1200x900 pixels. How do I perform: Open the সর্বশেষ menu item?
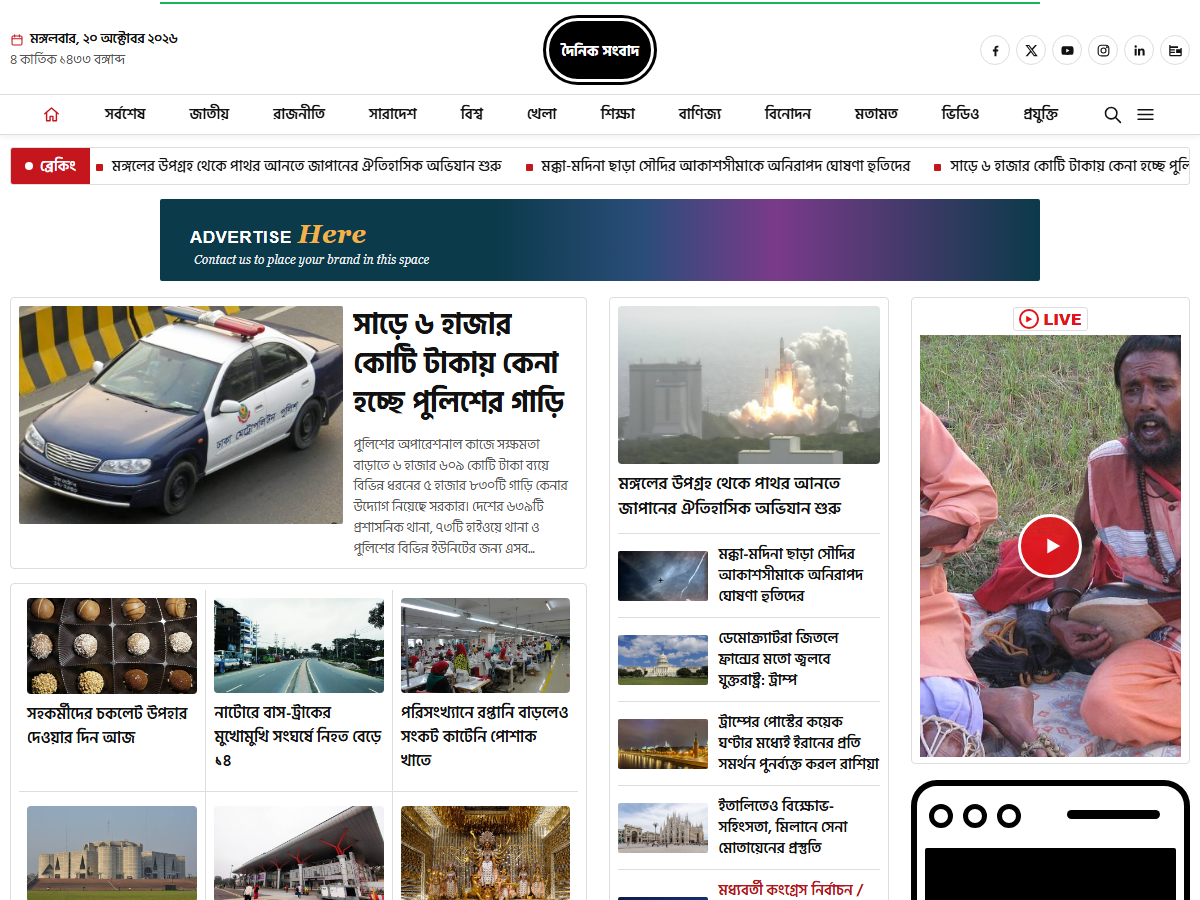point(125,114)
